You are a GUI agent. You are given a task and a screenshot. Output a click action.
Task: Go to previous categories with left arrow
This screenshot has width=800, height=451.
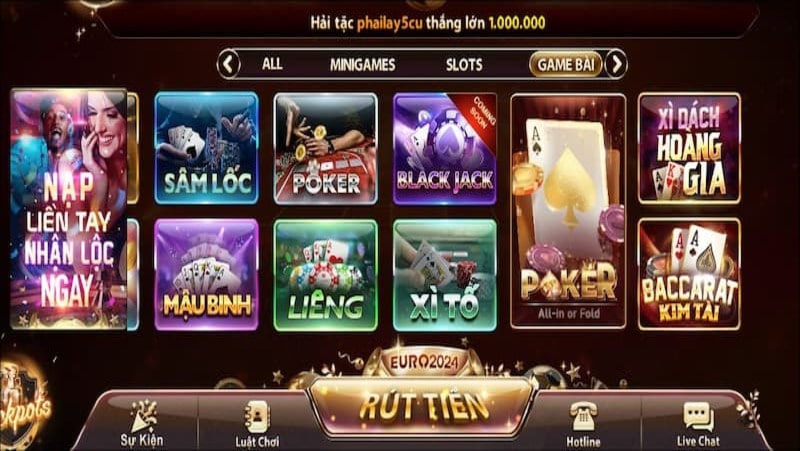(x=229, y=64)
